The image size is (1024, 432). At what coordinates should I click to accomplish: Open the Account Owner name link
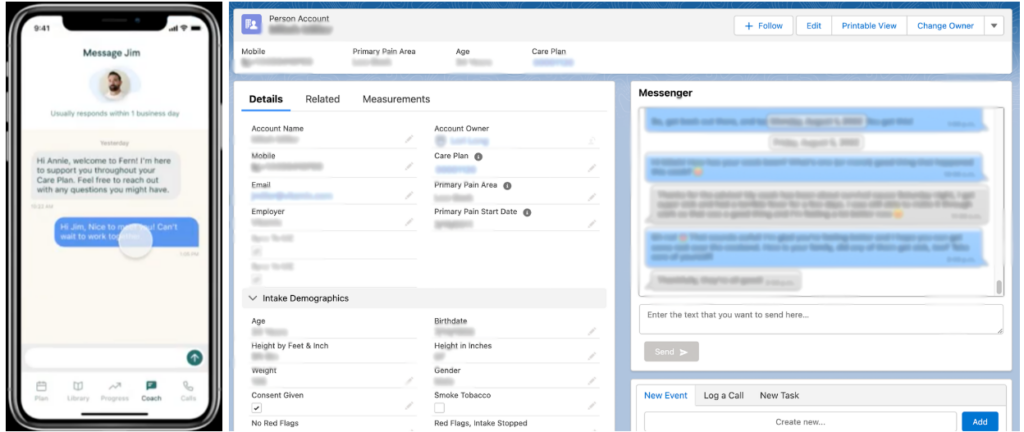[x=468, y=140]
